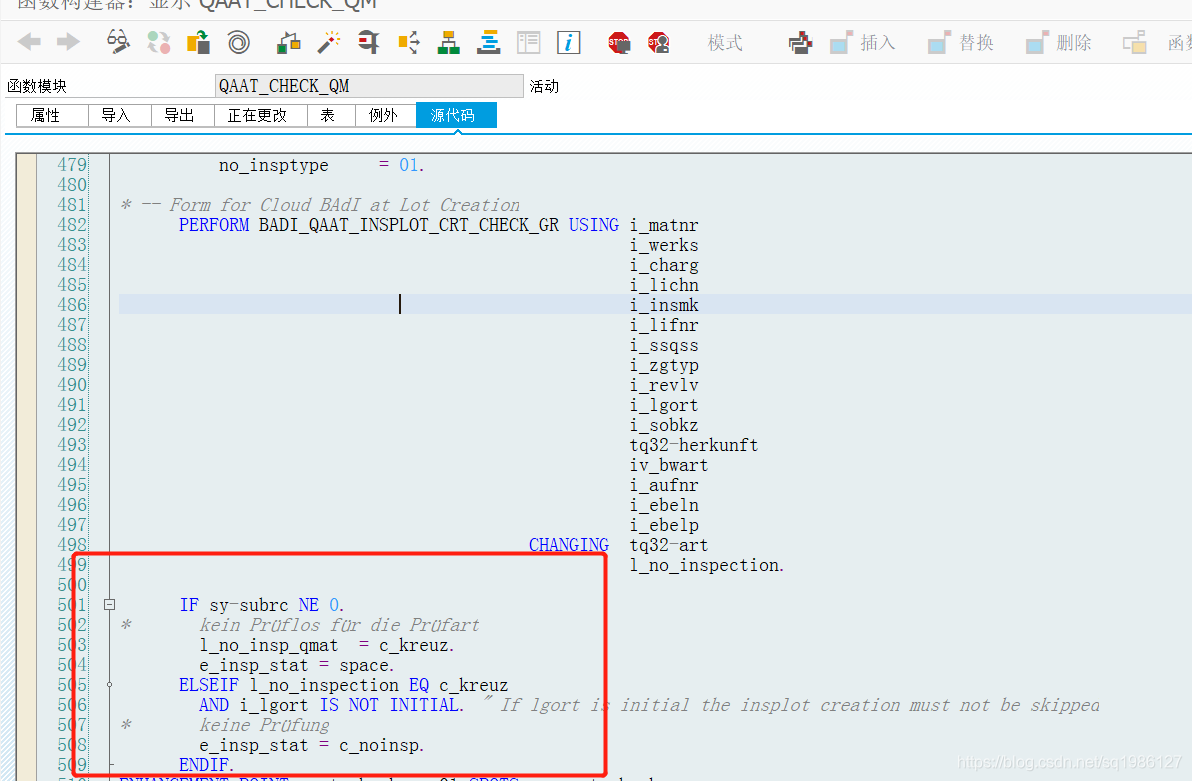Image resolution: width=1192 pixels, height=781 pixels.
Task: Click the CHANGING keyword
Action: point(569,545)
